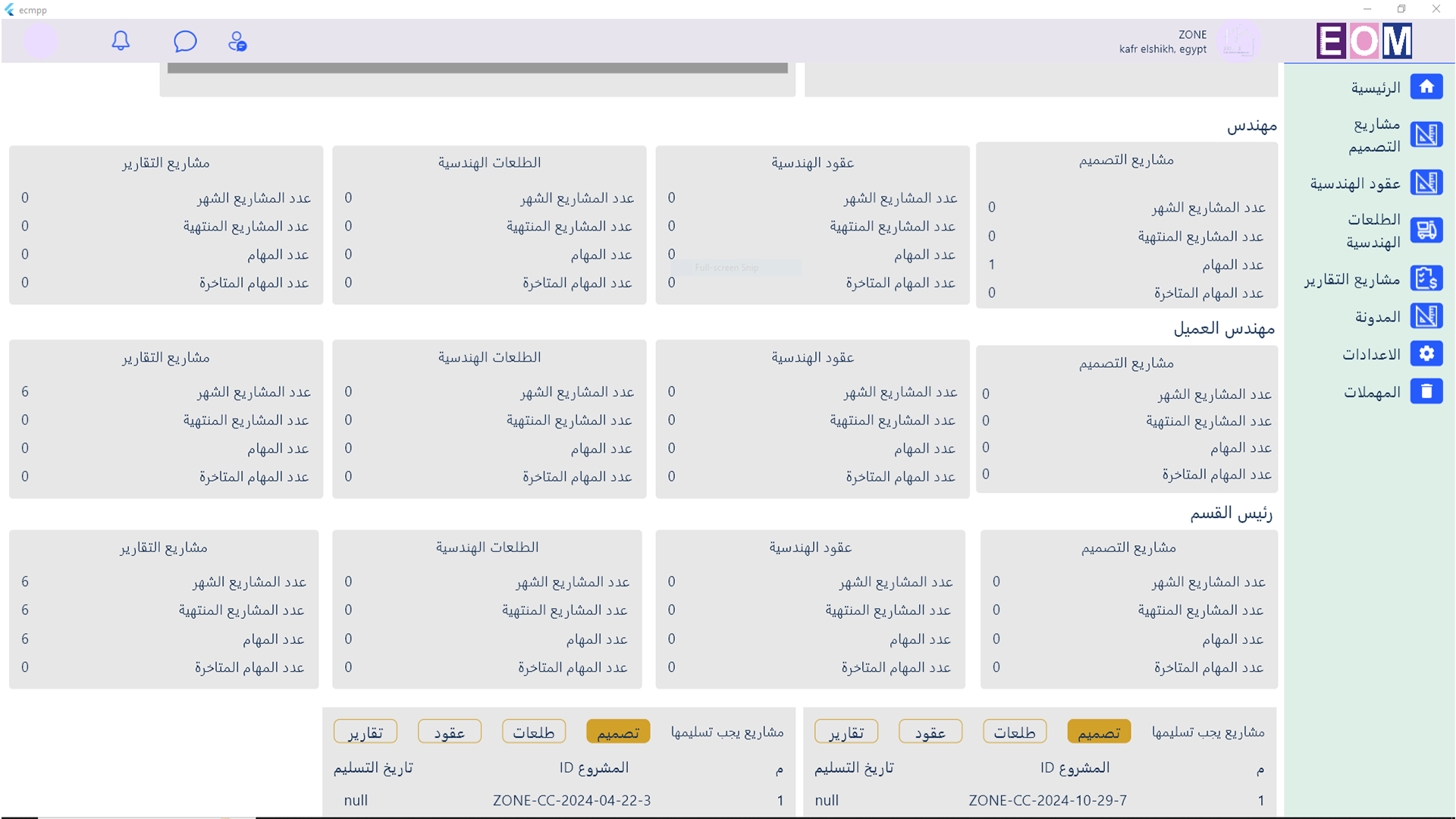The height and width of the screenshot is (819, 1456).
Task: Click the contact support person icon
Action: [237, 41]
